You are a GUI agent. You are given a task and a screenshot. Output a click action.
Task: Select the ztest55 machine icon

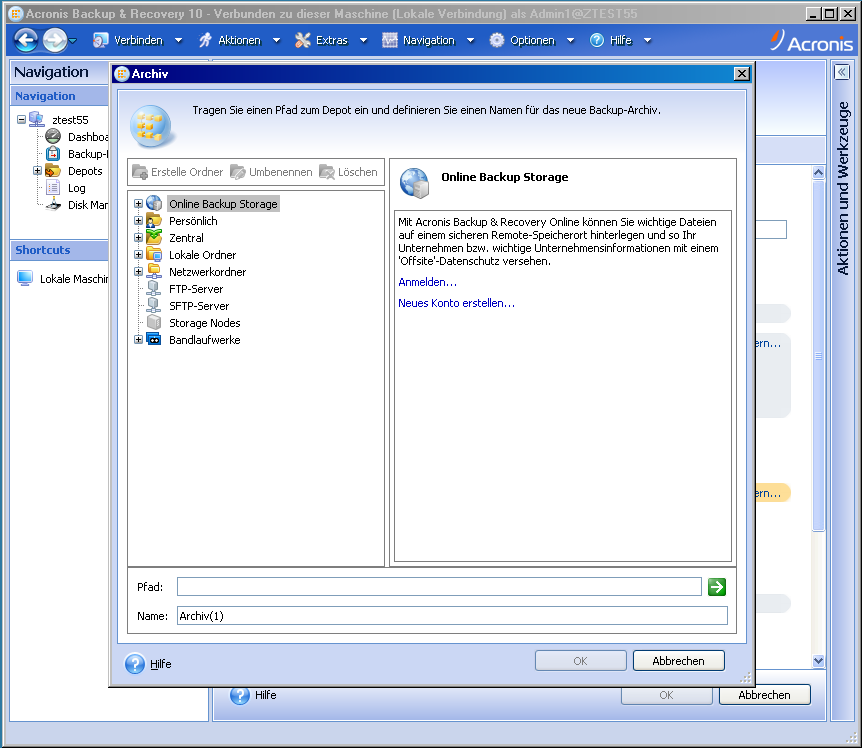37,119
